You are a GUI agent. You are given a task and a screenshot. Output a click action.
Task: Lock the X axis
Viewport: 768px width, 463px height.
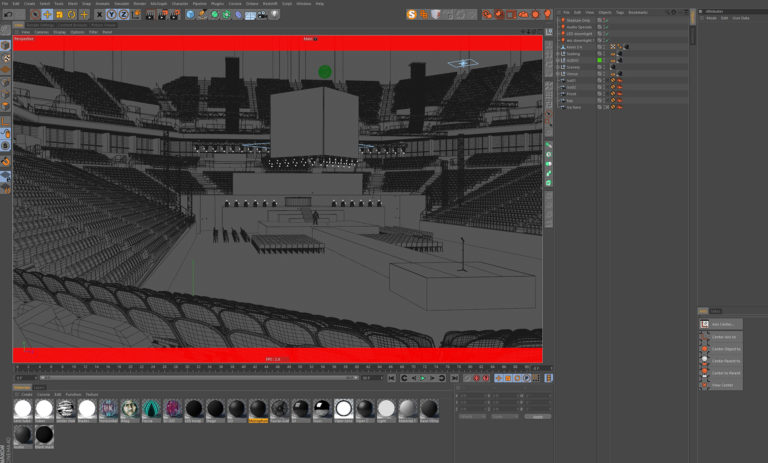99,15
